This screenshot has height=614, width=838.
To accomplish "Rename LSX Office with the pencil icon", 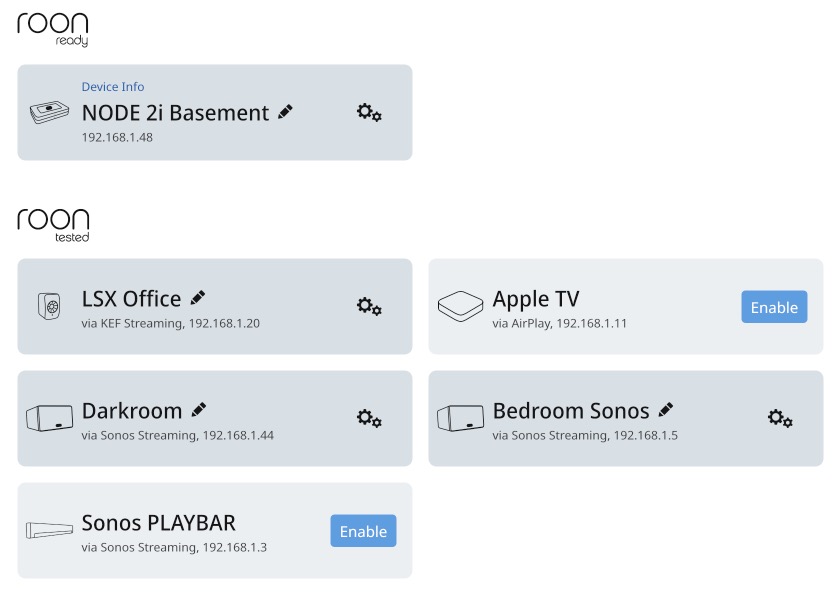I will (x=197, y=297).
